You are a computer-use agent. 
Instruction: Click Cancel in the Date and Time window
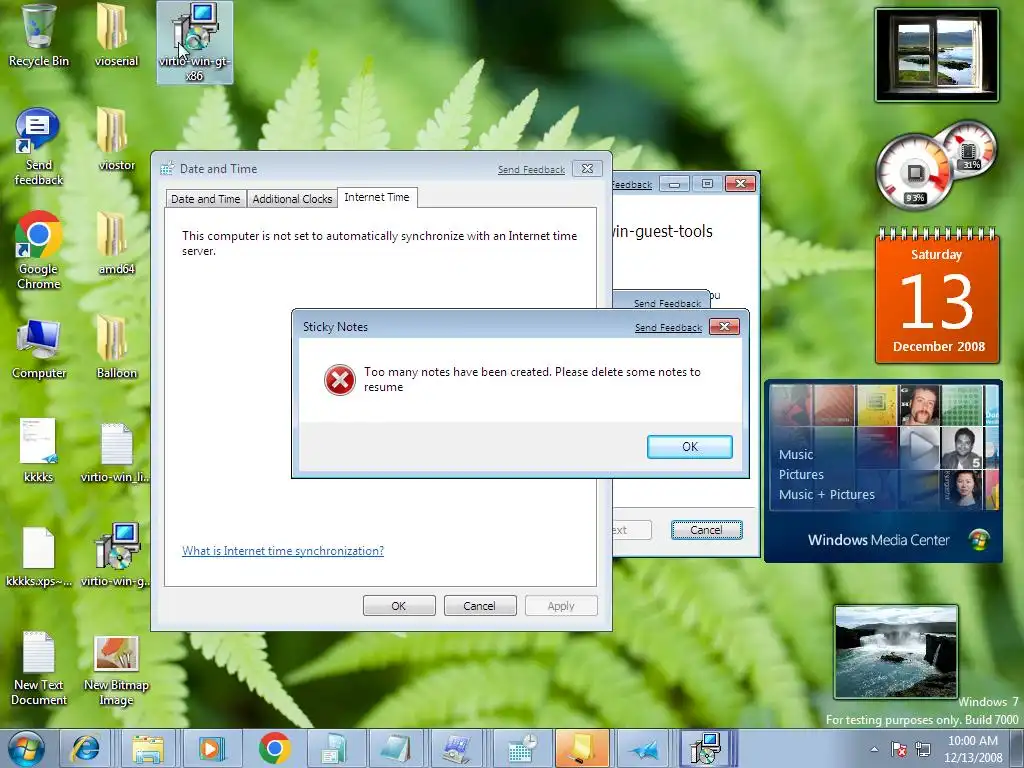click(480, 606)
